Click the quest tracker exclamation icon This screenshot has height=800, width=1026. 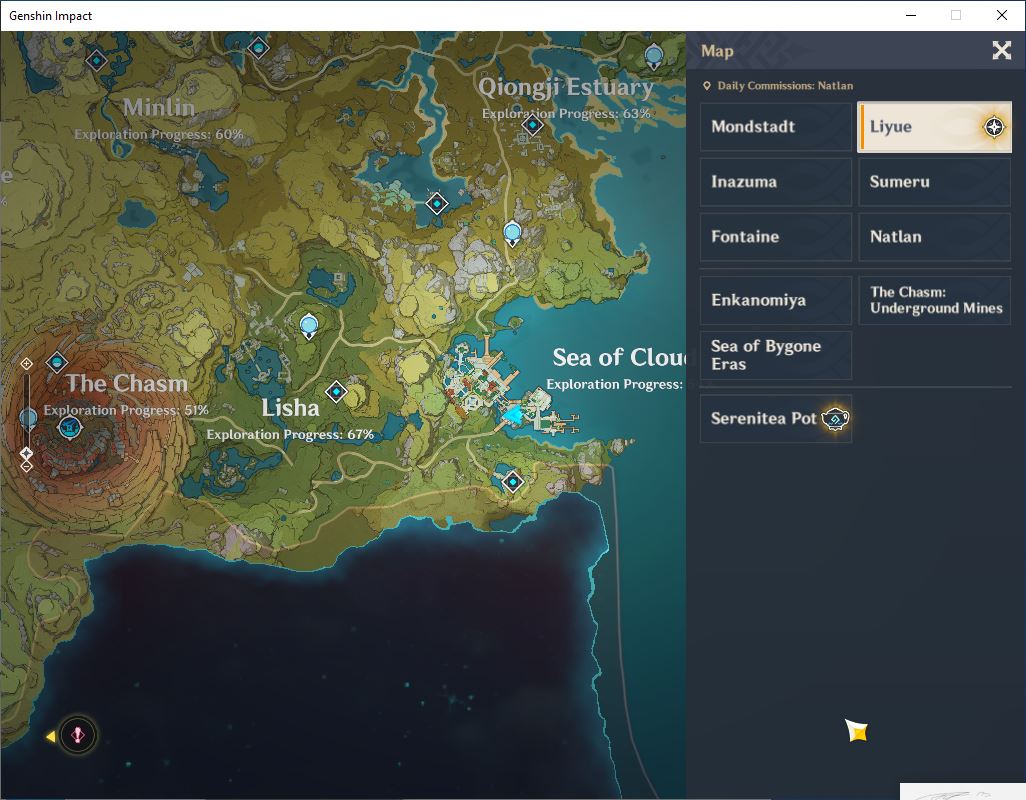pyautogui.click(x=78, y=735)
